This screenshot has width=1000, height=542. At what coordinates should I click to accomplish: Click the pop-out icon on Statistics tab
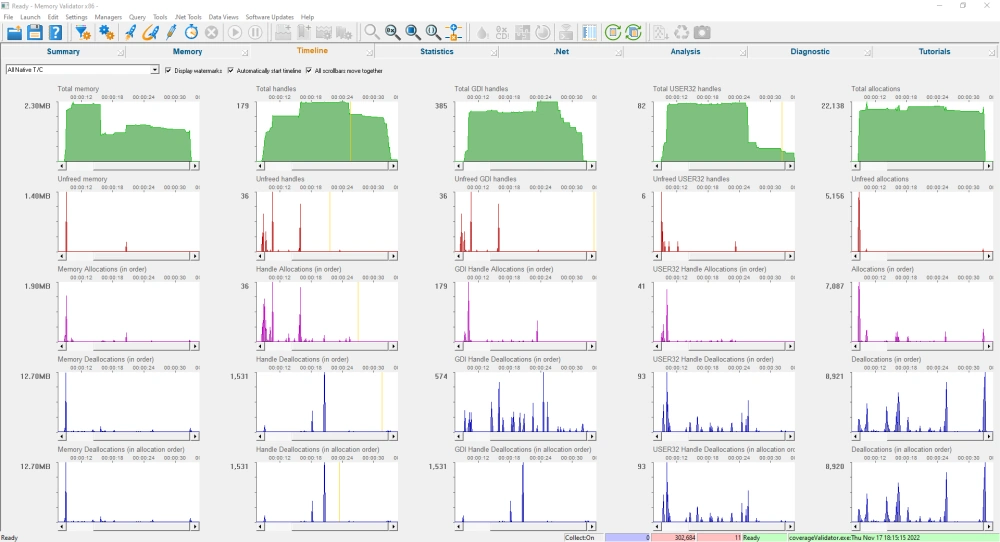[x=494, y=52]
